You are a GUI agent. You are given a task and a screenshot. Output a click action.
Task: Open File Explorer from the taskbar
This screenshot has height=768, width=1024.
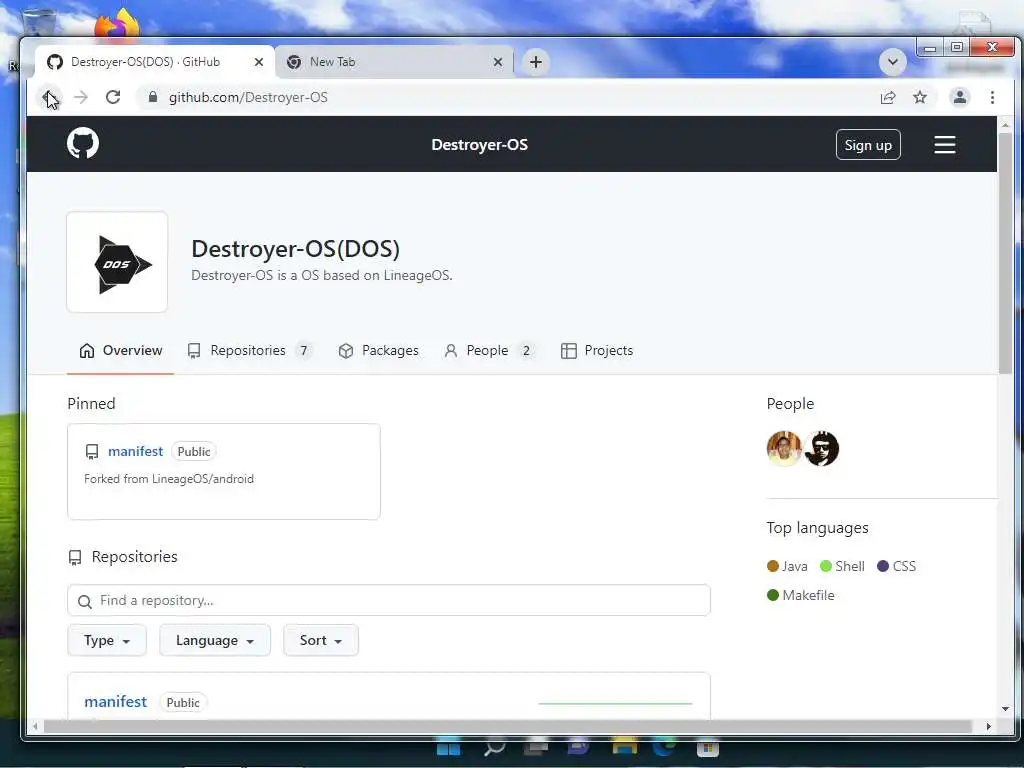625,748
